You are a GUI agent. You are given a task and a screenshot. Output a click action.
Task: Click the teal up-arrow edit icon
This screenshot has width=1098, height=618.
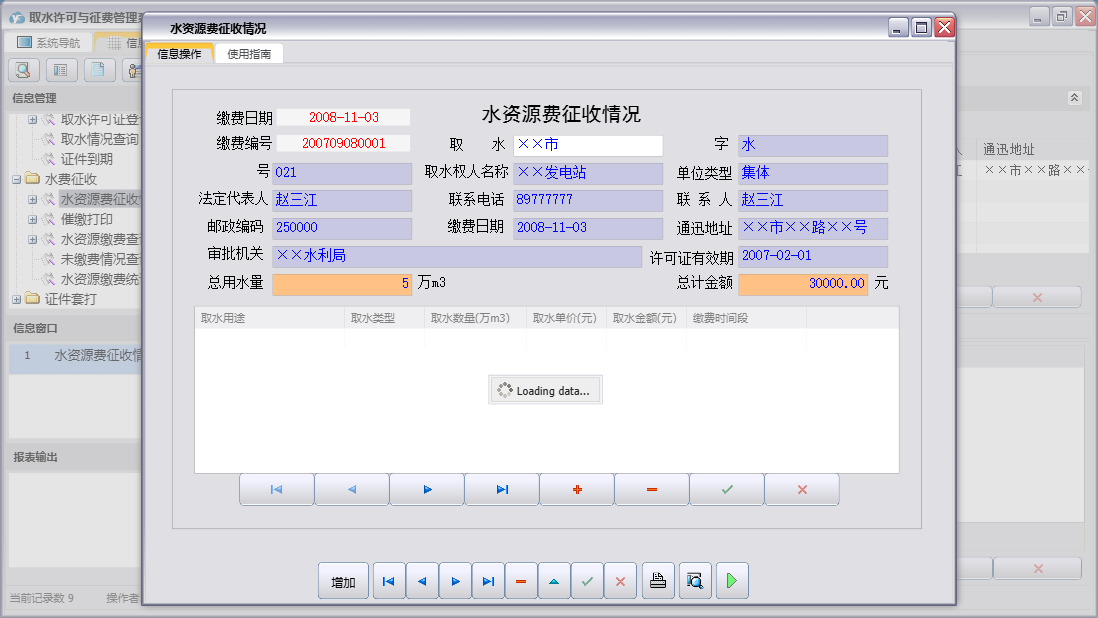pyautogui.click(x=554, y=581)
